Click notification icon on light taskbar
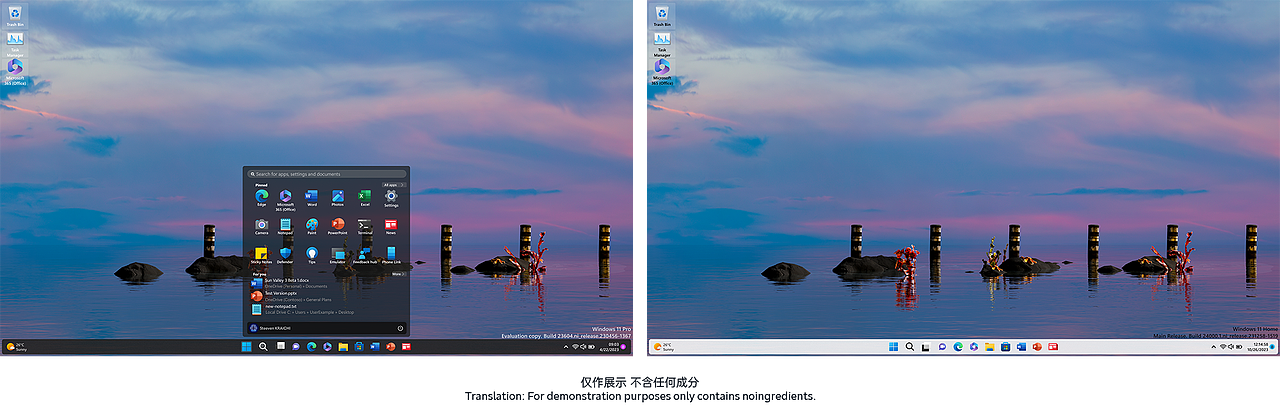 click(1272, 347)
